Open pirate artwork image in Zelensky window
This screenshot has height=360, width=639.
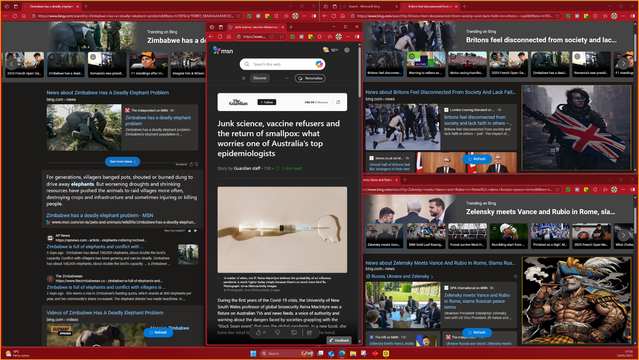coord(577,300)
